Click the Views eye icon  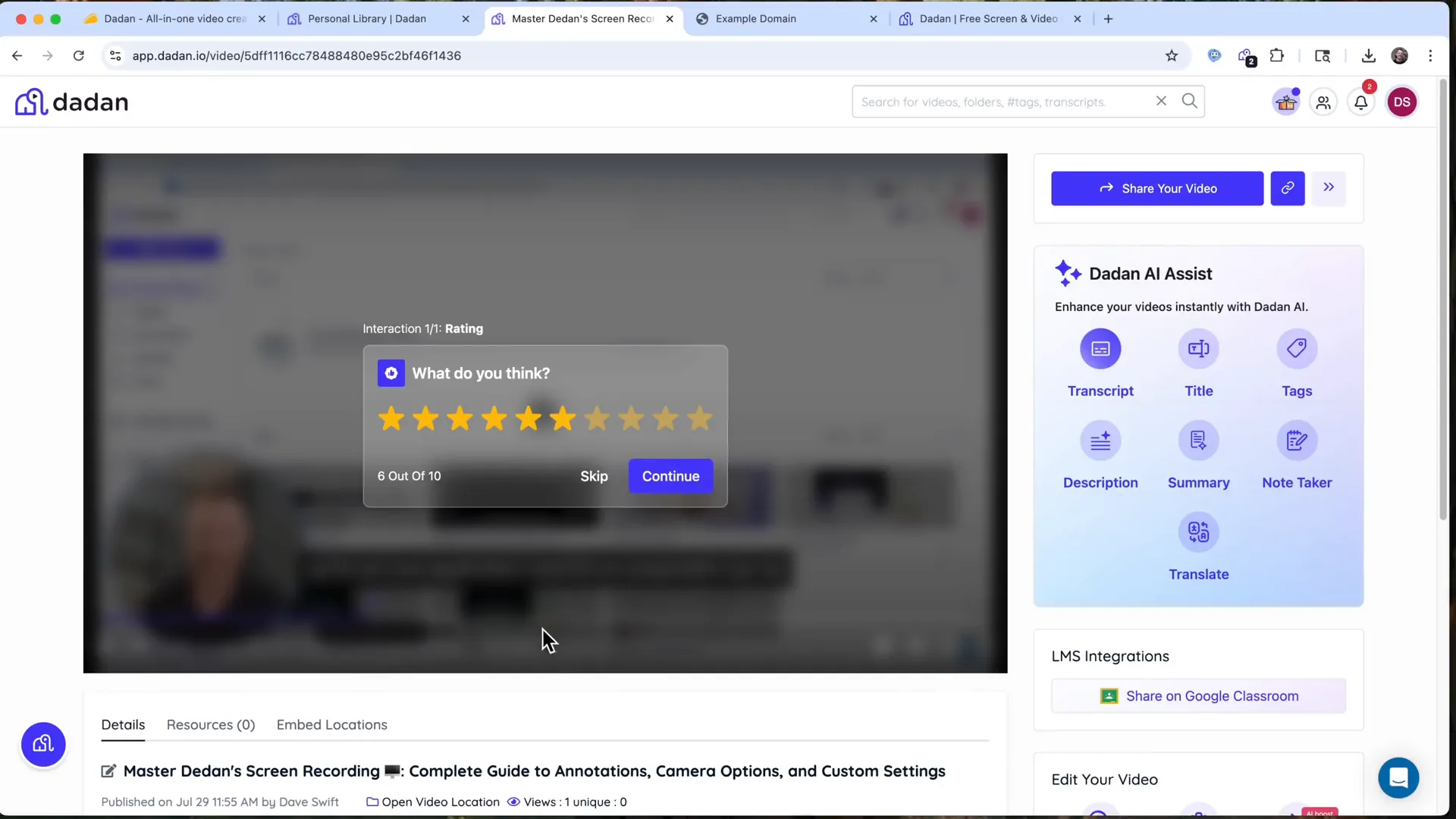[513, 802]
